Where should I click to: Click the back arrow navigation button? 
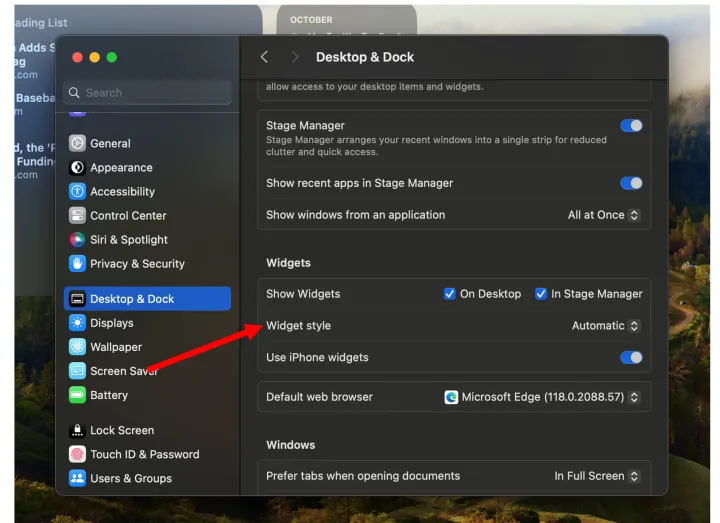[x=264, y=57]
